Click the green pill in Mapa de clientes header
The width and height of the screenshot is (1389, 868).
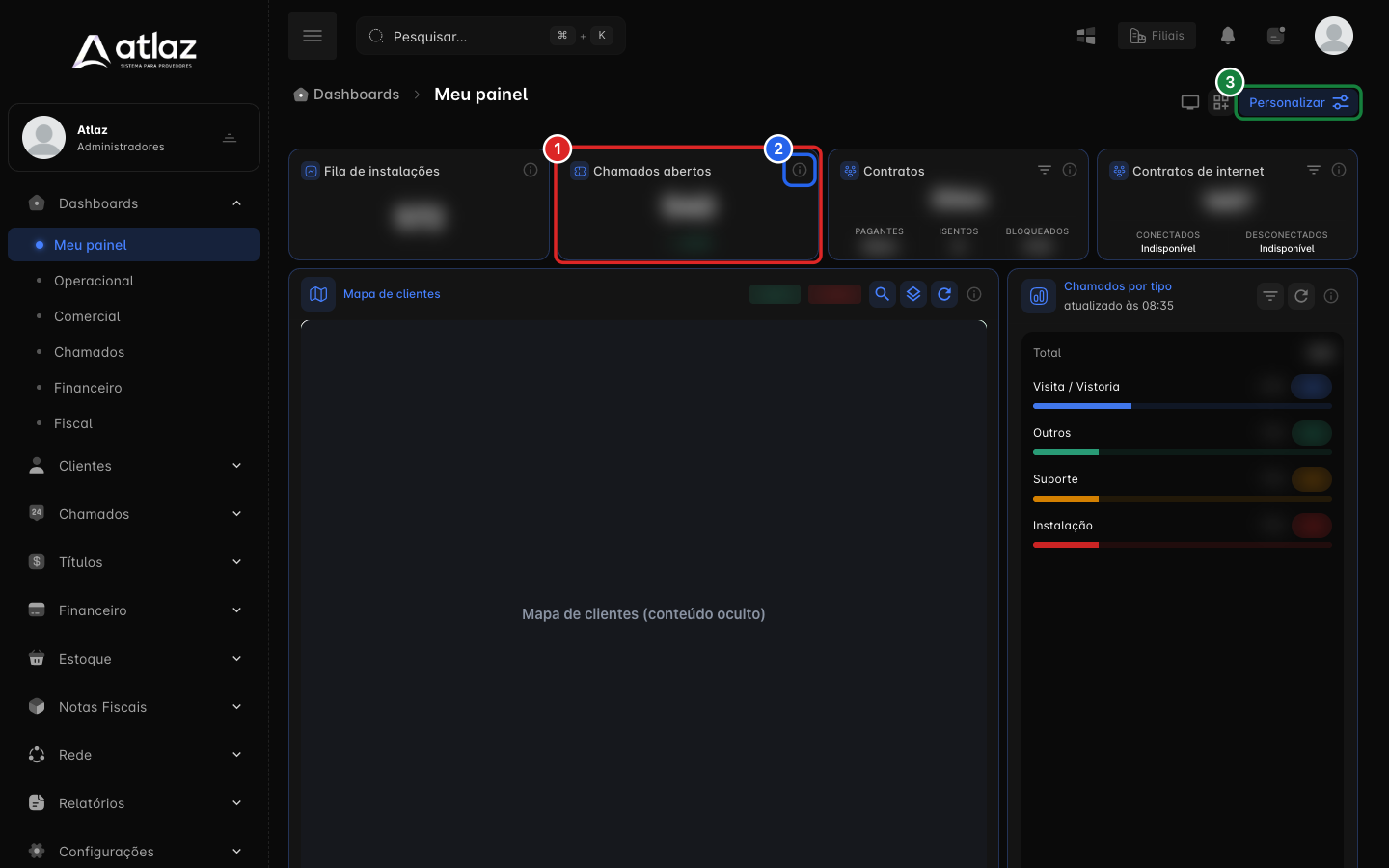pos(775,294)
